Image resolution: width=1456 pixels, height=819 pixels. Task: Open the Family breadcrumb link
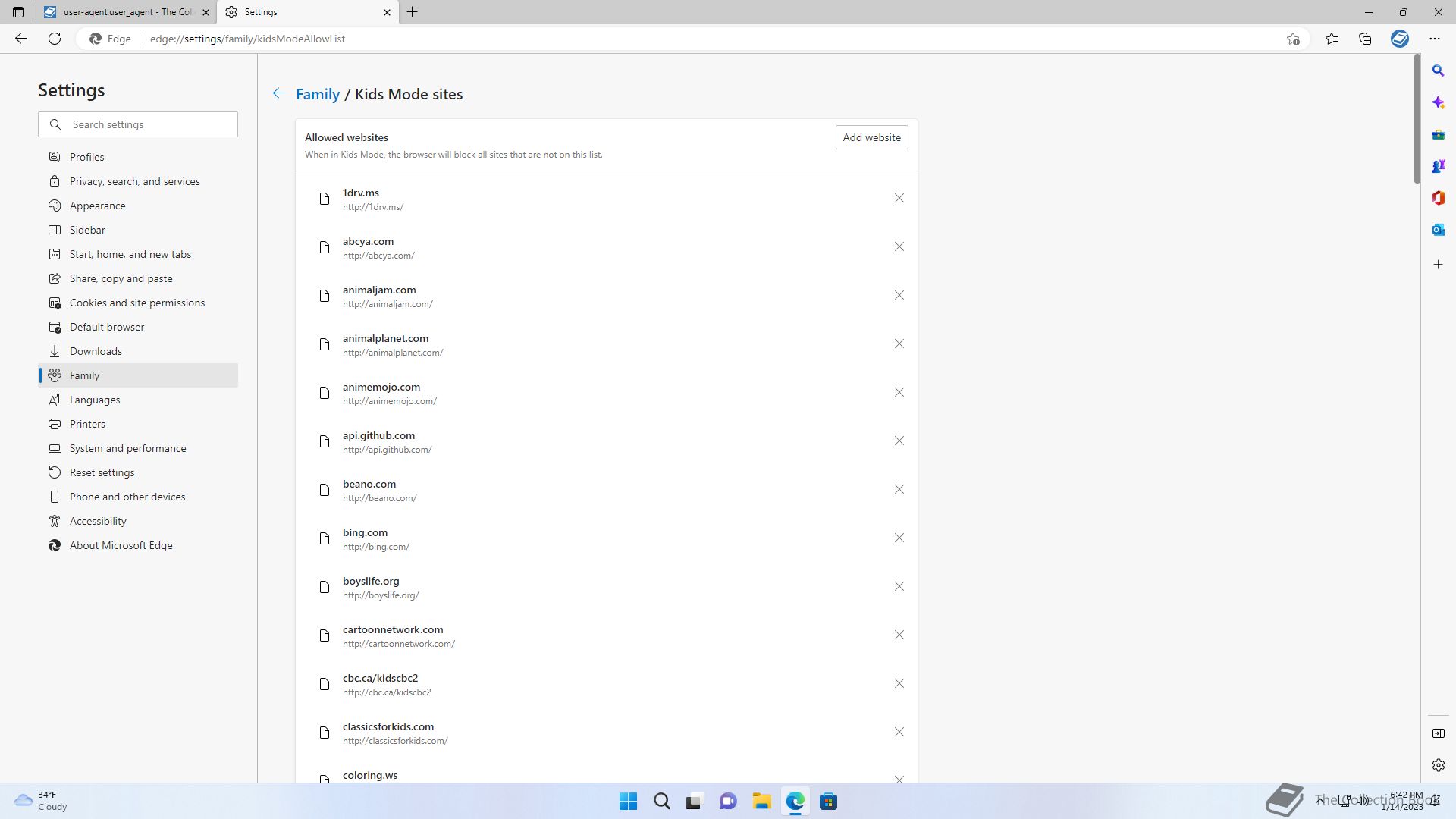tap(317, 94)
